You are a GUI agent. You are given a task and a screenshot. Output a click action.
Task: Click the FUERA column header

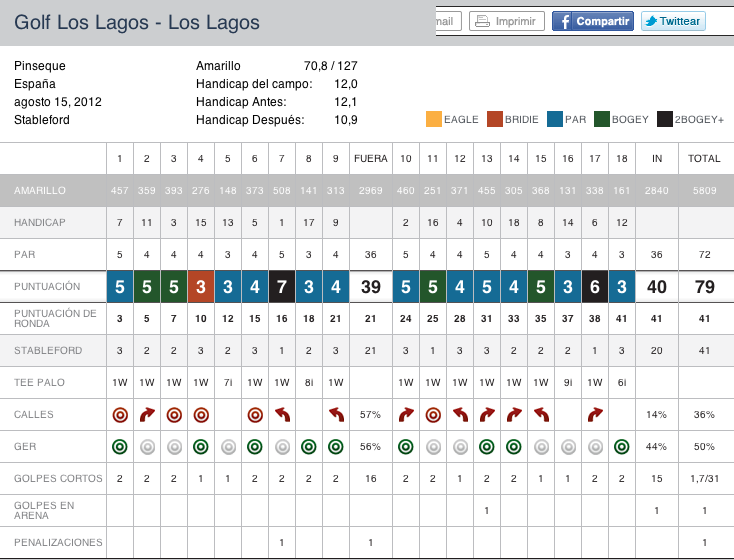tap(371, 159)
